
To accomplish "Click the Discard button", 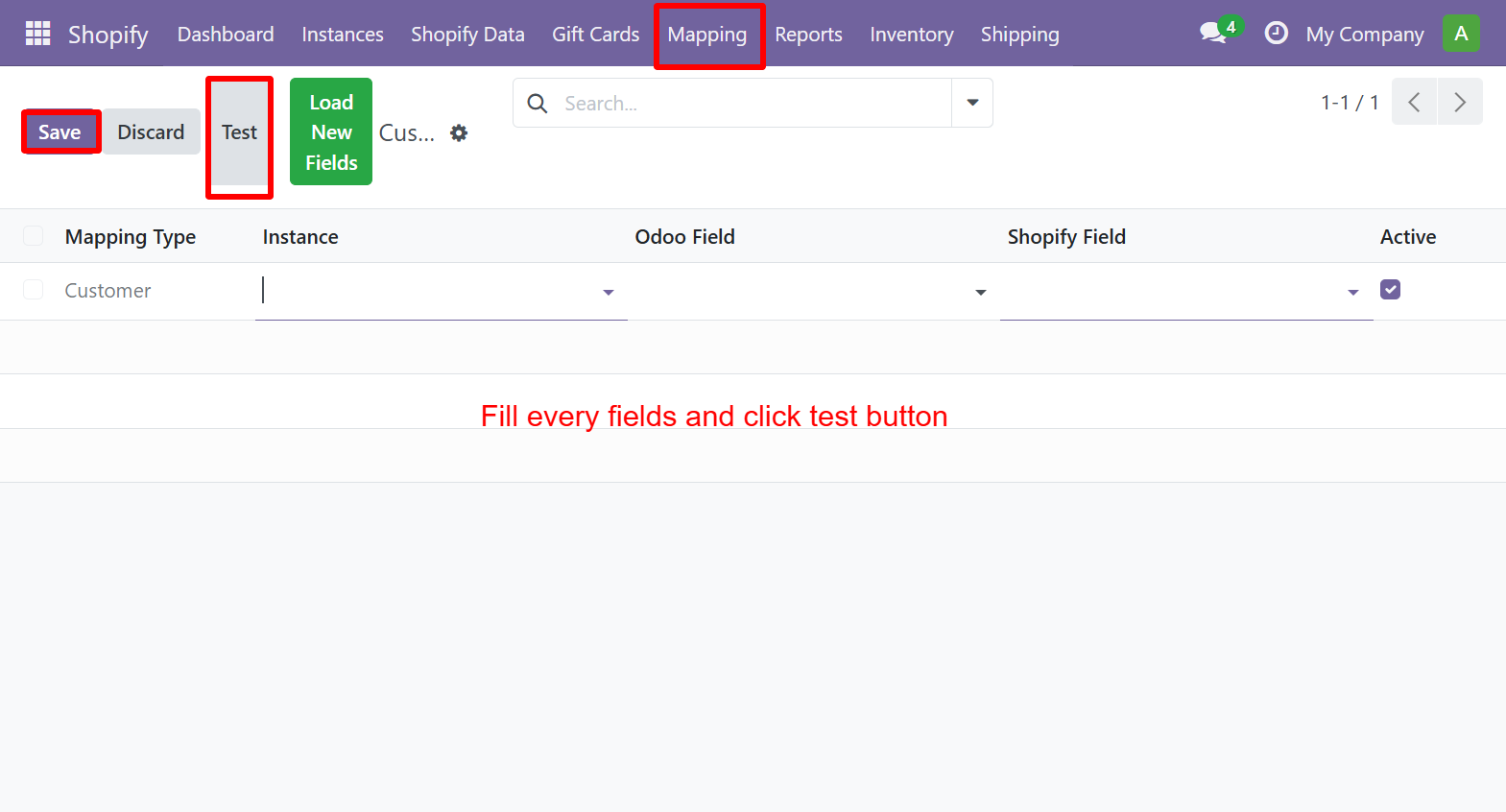I will click(x=151, y=131).
